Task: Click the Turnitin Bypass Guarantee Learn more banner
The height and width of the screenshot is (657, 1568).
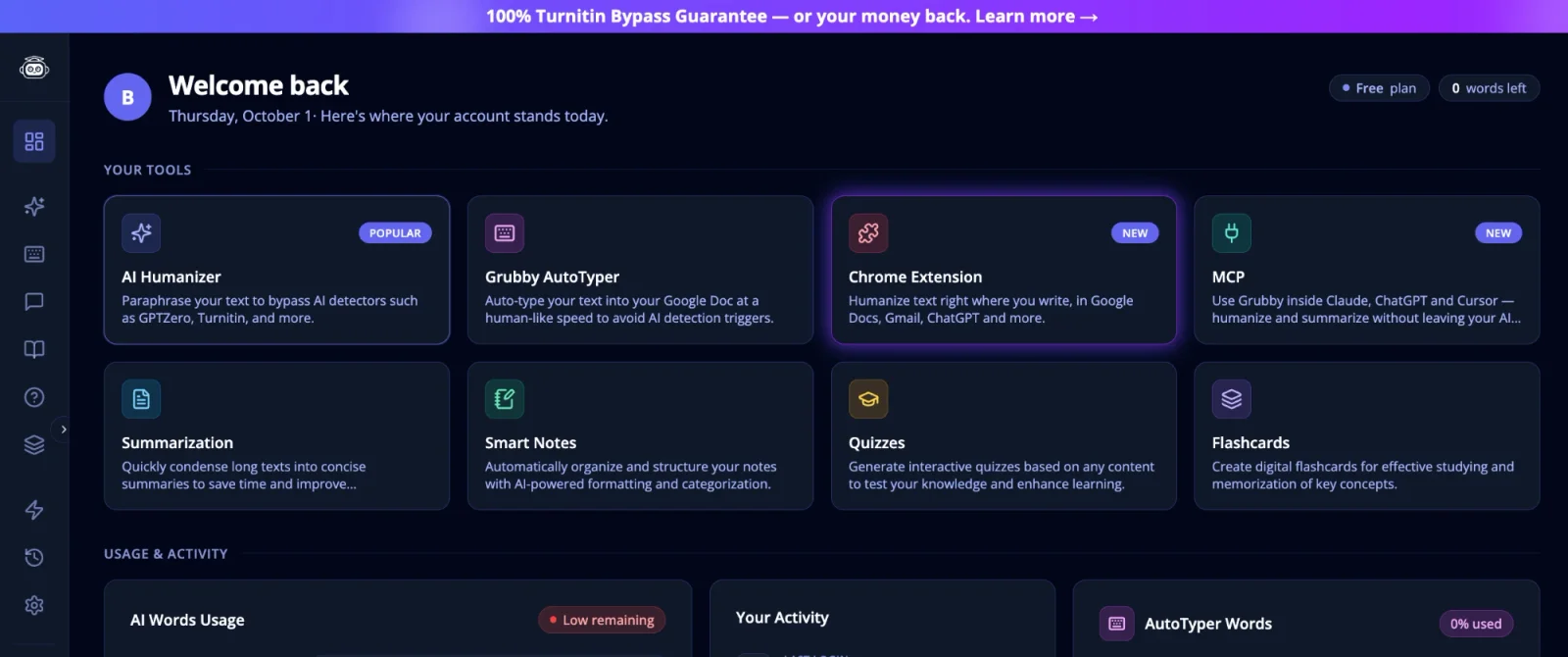Action: pos(792,17)
